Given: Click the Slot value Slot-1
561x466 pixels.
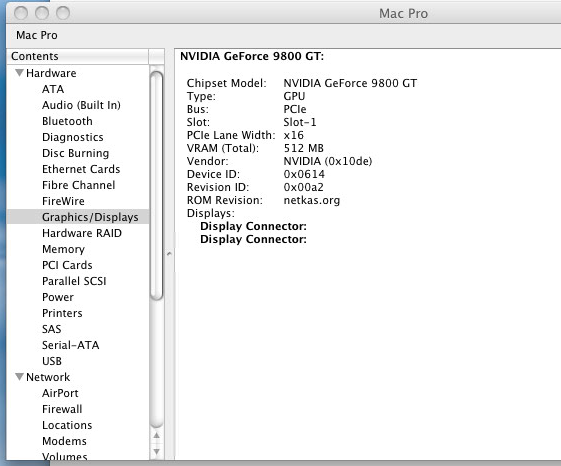Looking at the screenshot, I should coord(300,122).
